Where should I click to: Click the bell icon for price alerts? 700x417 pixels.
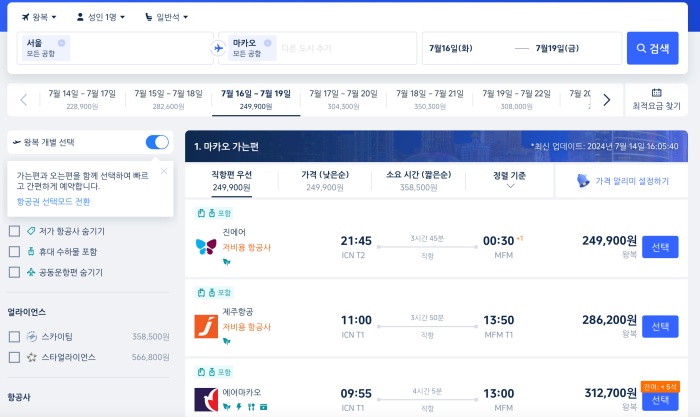coord(583,180)
